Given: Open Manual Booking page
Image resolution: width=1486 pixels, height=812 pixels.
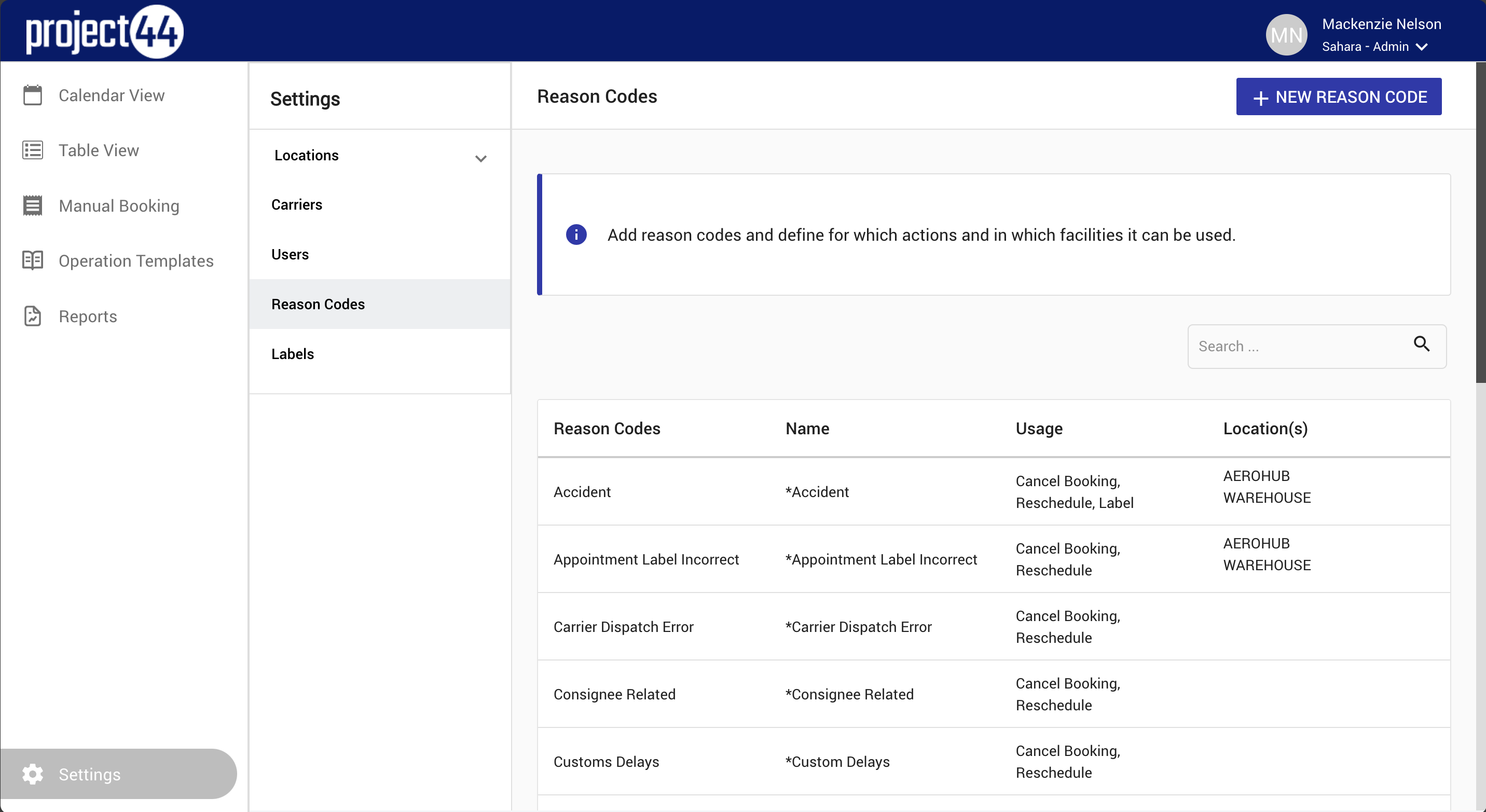Looking at the screenshot, I should coord(119,205).
